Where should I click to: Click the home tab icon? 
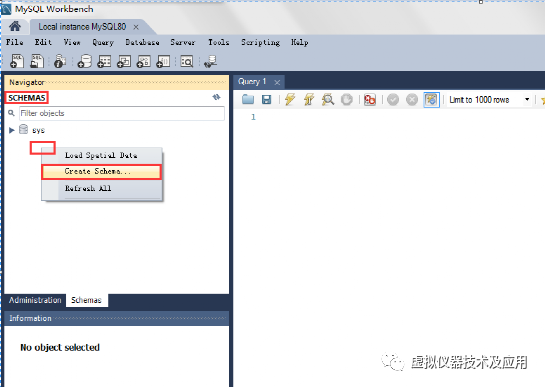pyautogui.click(x=15, y=26)
